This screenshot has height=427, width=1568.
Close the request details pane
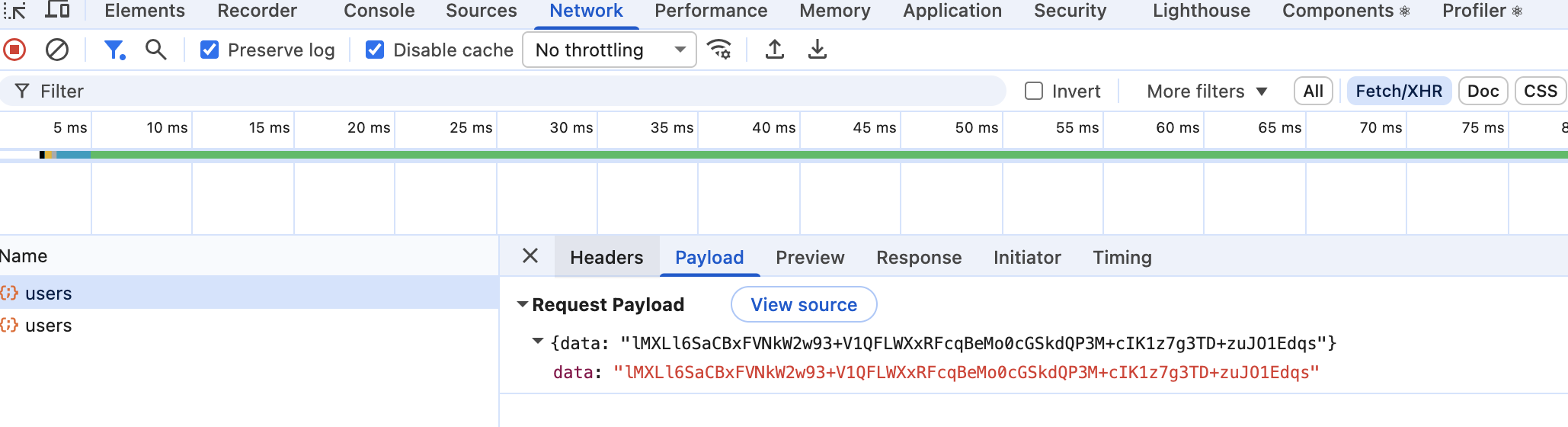pyautogui.click(x=530, y=256)
